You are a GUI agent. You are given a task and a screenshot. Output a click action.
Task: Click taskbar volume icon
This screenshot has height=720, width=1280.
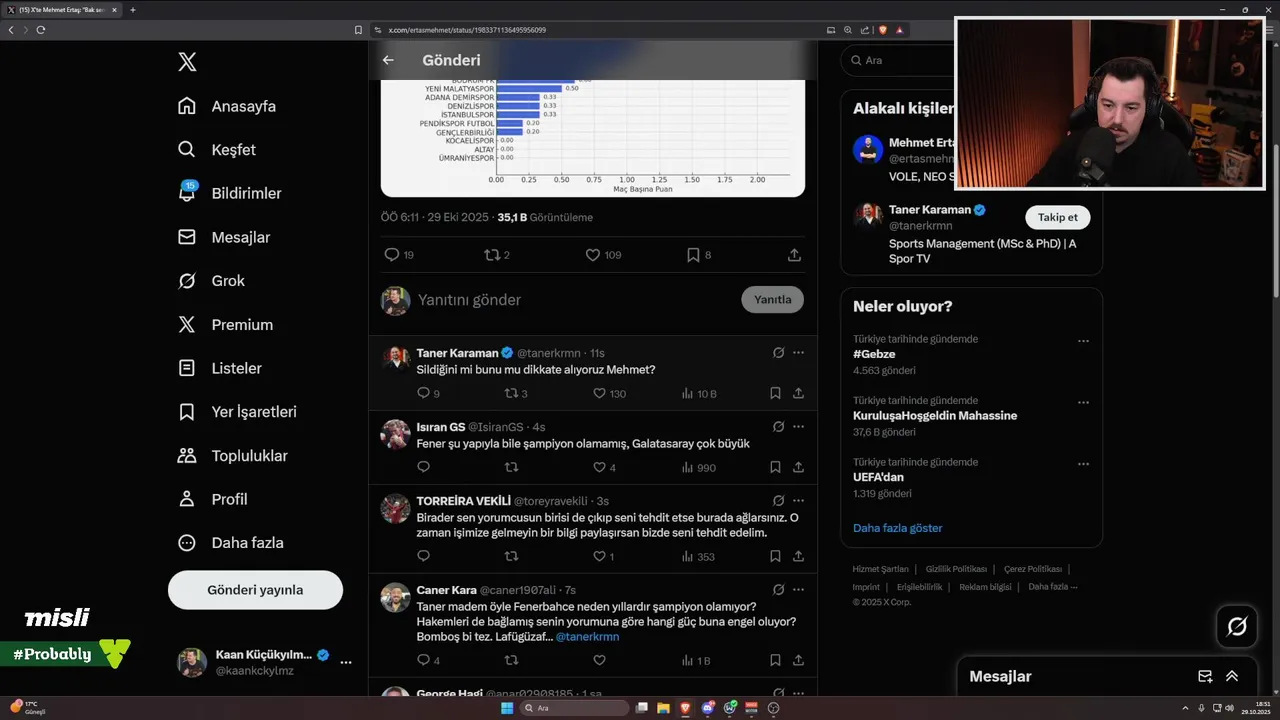1228,708
